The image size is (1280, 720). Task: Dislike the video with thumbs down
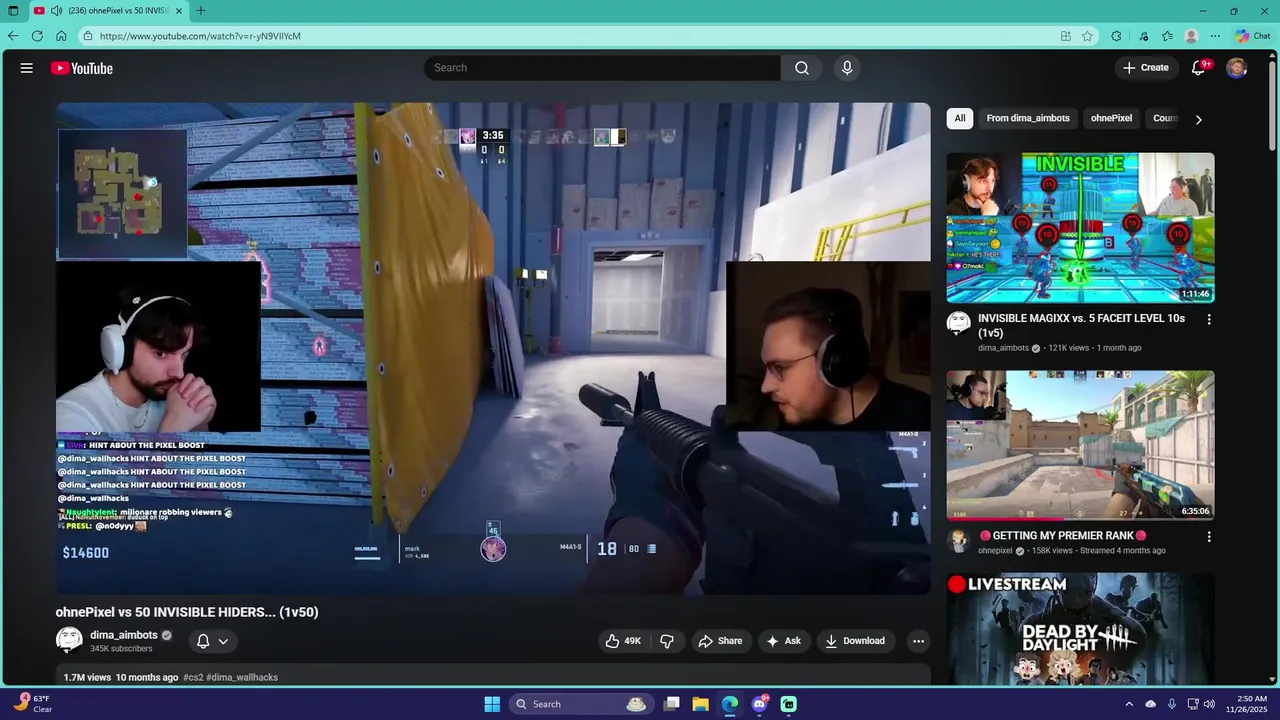[x=667, y=641]
